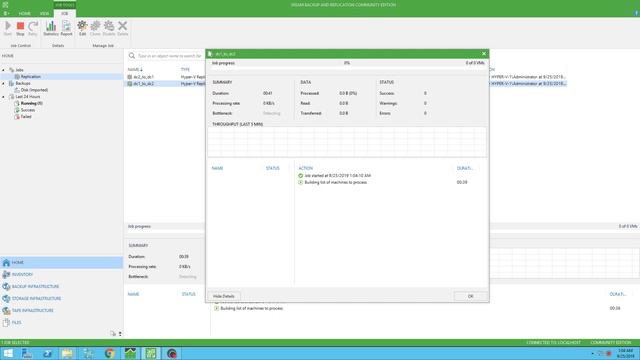640x360 pixels.
Task: Open job Statistics from the ribbon
Action: (51, 29)
